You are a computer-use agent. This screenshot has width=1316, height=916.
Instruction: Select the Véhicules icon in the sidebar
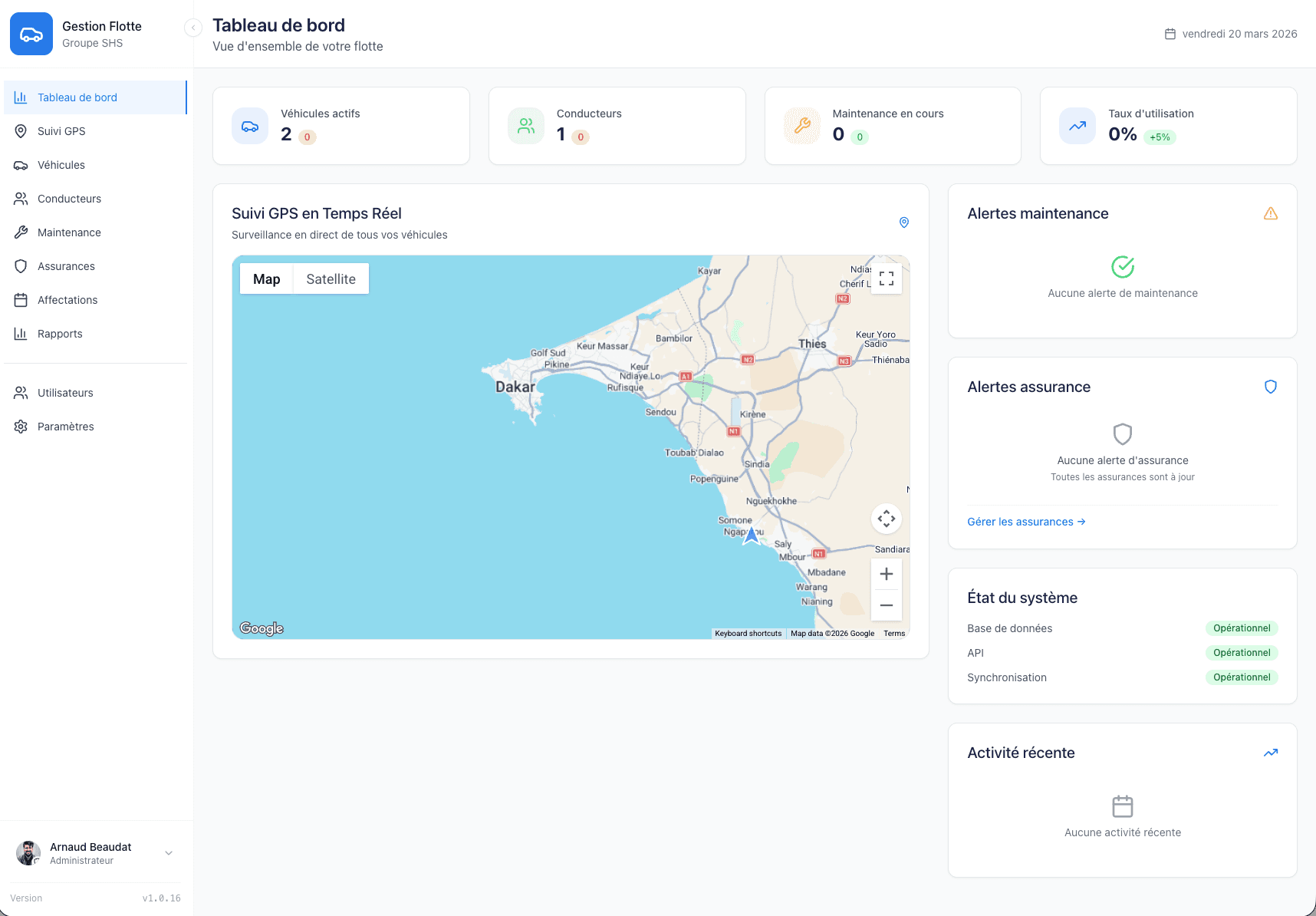point(21,165)
